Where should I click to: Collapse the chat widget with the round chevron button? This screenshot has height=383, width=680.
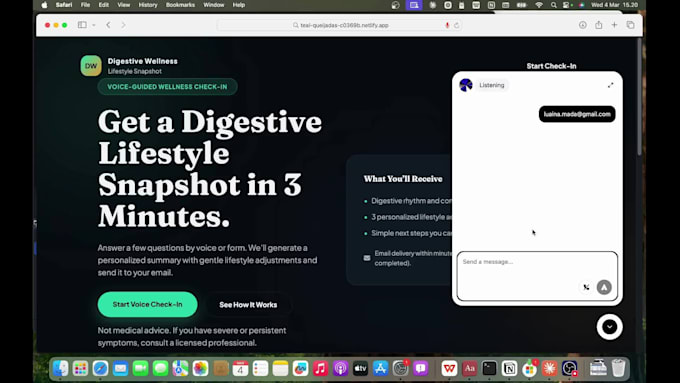pyautogui.click(x=609, y=327)
